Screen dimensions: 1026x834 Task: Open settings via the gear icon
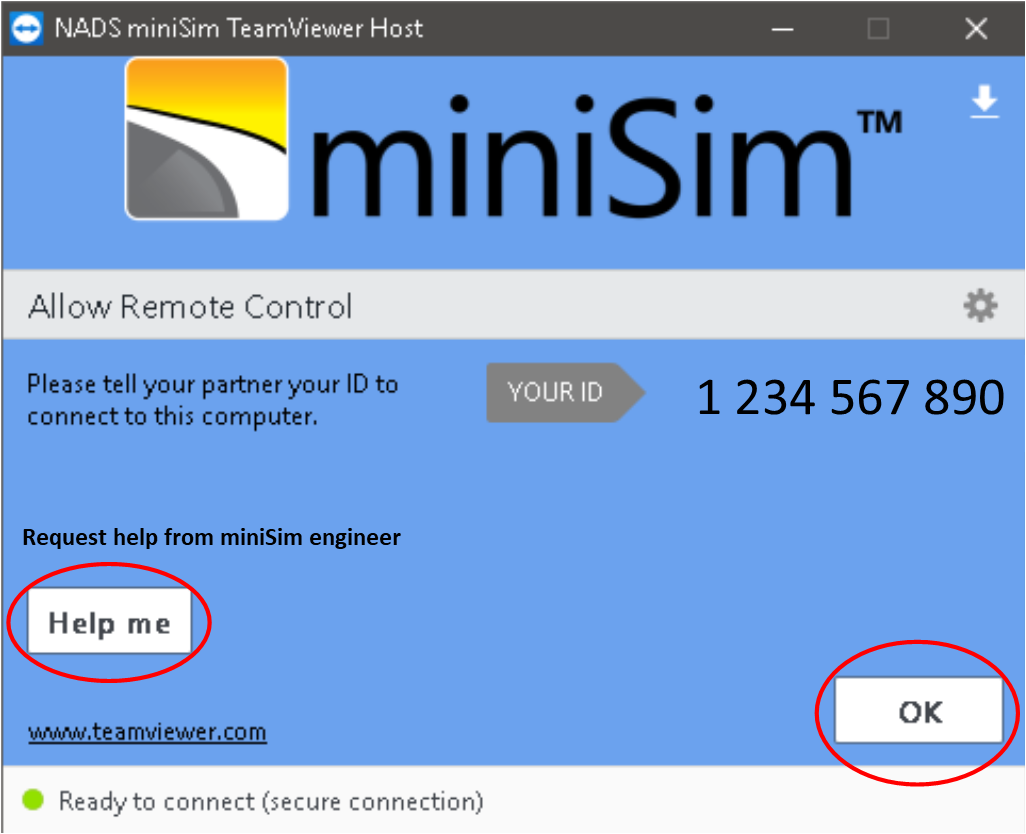(980, 306)
